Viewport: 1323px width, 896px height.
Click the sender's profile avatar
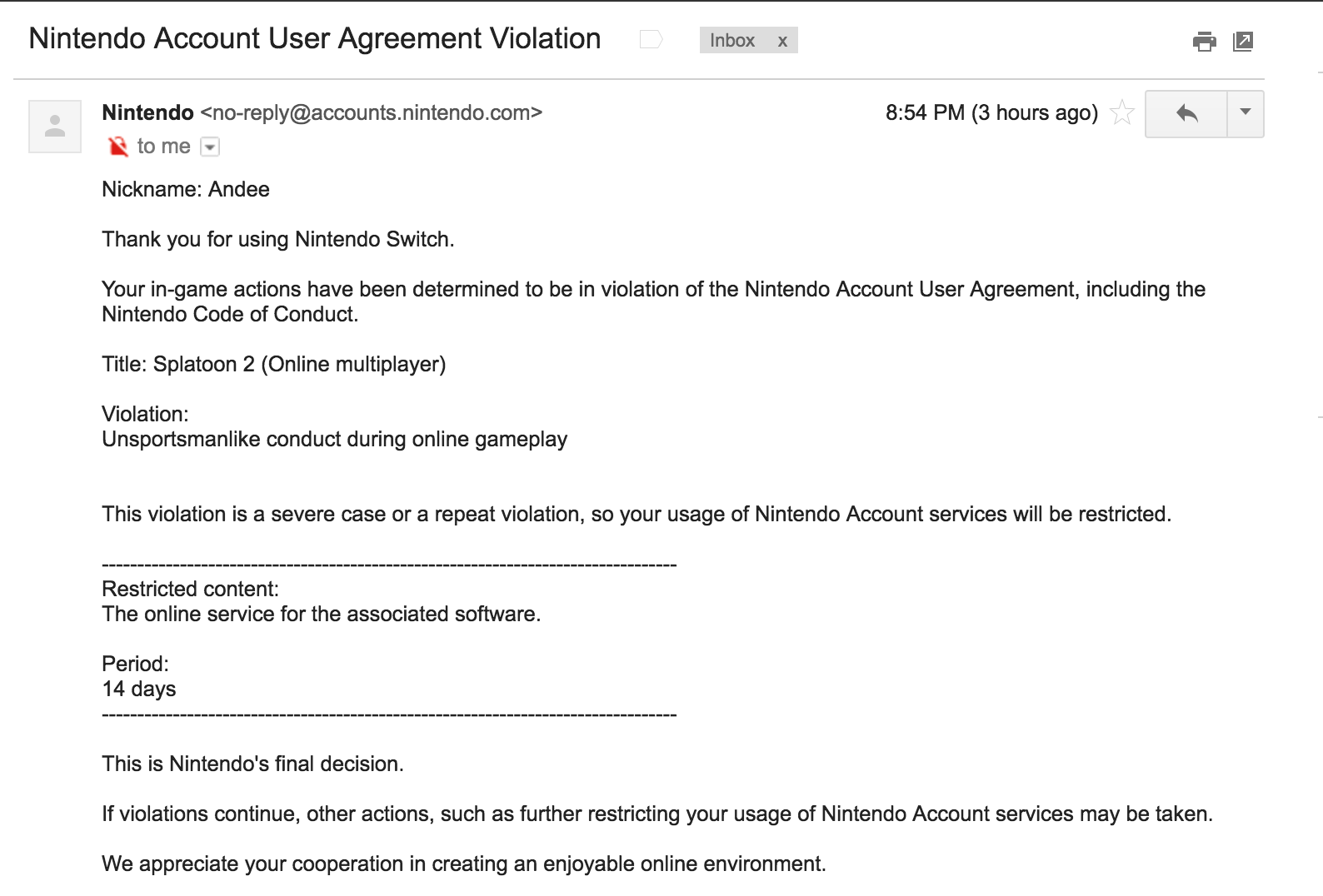[x=55, y=127]
